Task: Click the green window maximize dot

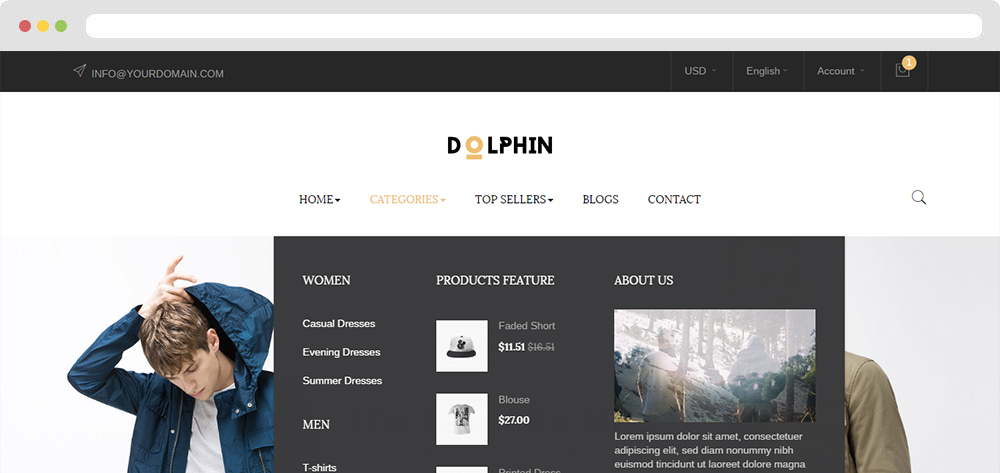Action: [61, 26]
